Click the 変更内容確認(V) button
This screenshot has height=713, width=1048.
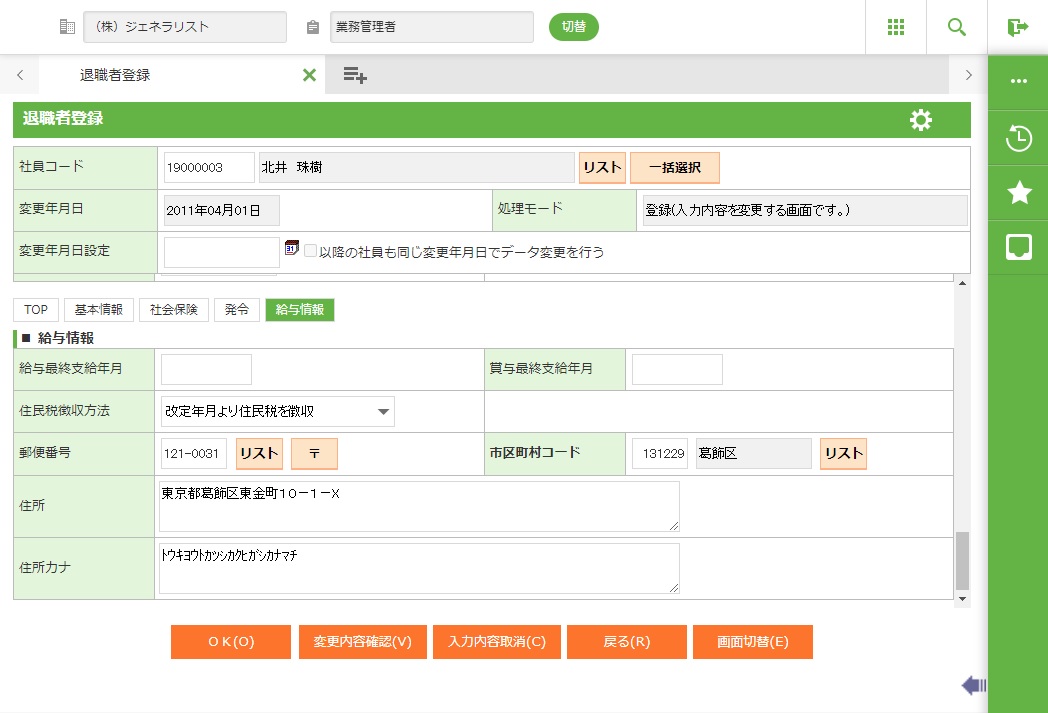point(362,642)
